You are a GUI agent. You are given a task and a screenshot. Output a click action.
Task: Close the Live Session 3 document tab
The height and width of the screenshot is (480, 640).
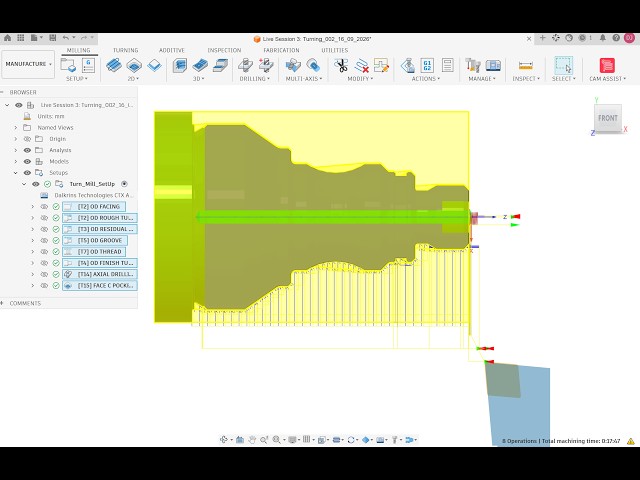point(529,39)
